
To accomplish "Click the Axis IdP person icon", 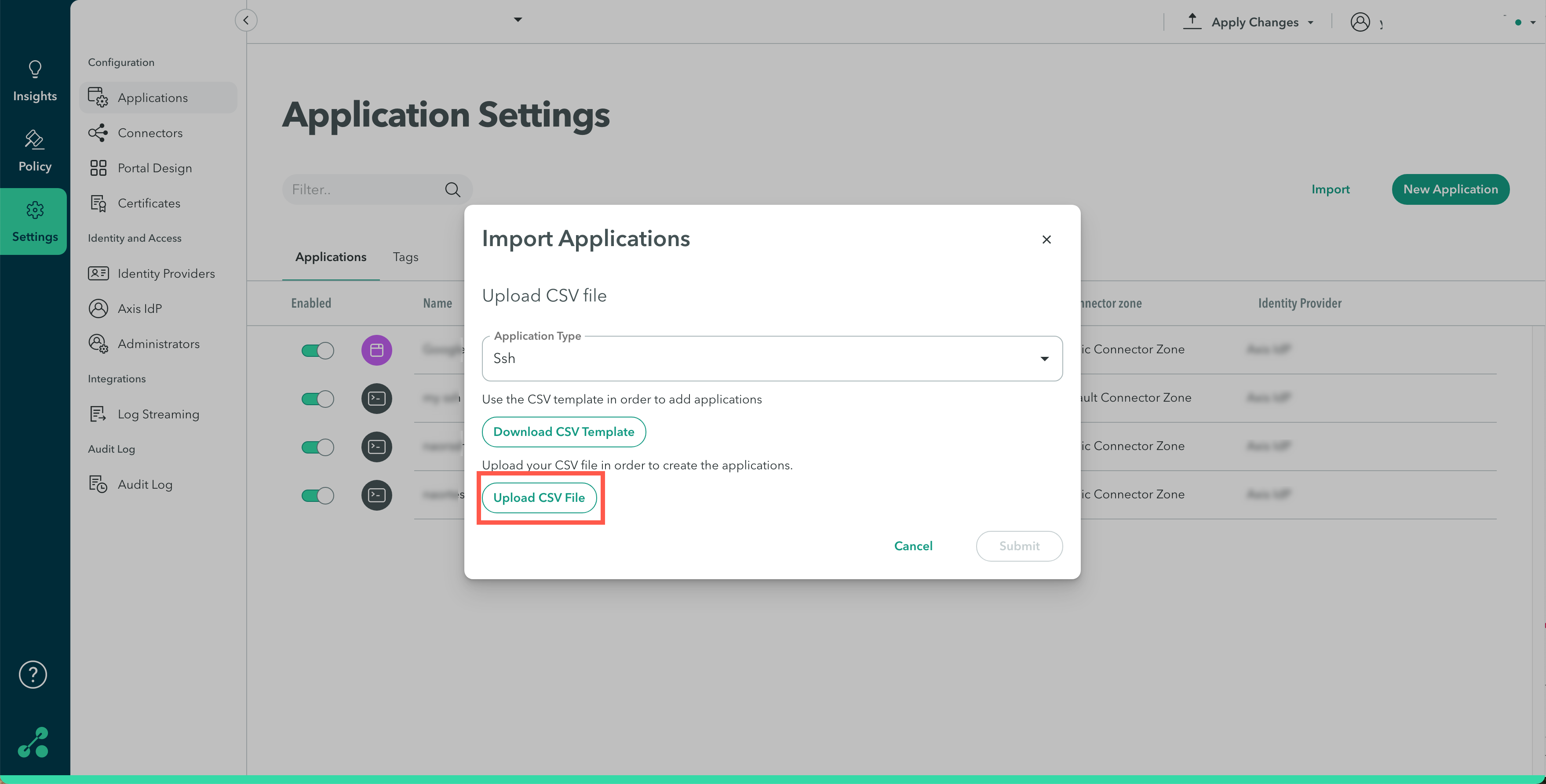I will [x=98, y=309].
